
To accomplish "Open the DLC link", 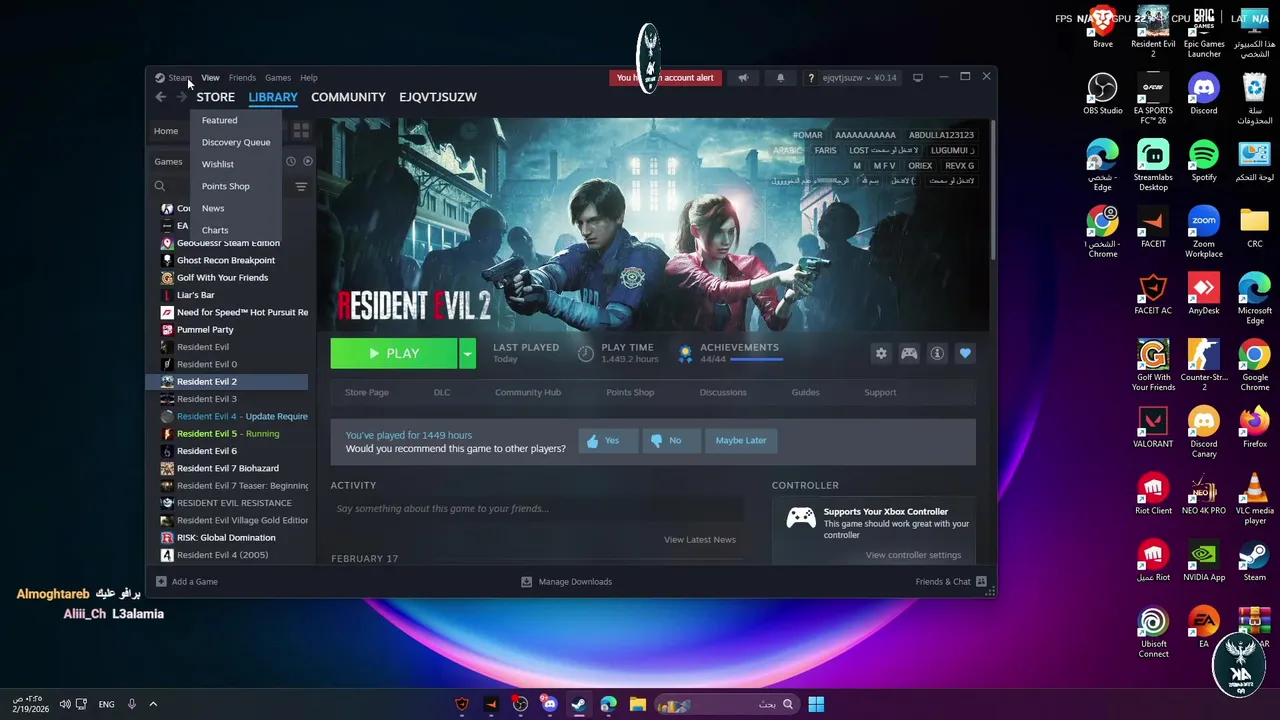I will coord(441,392).
